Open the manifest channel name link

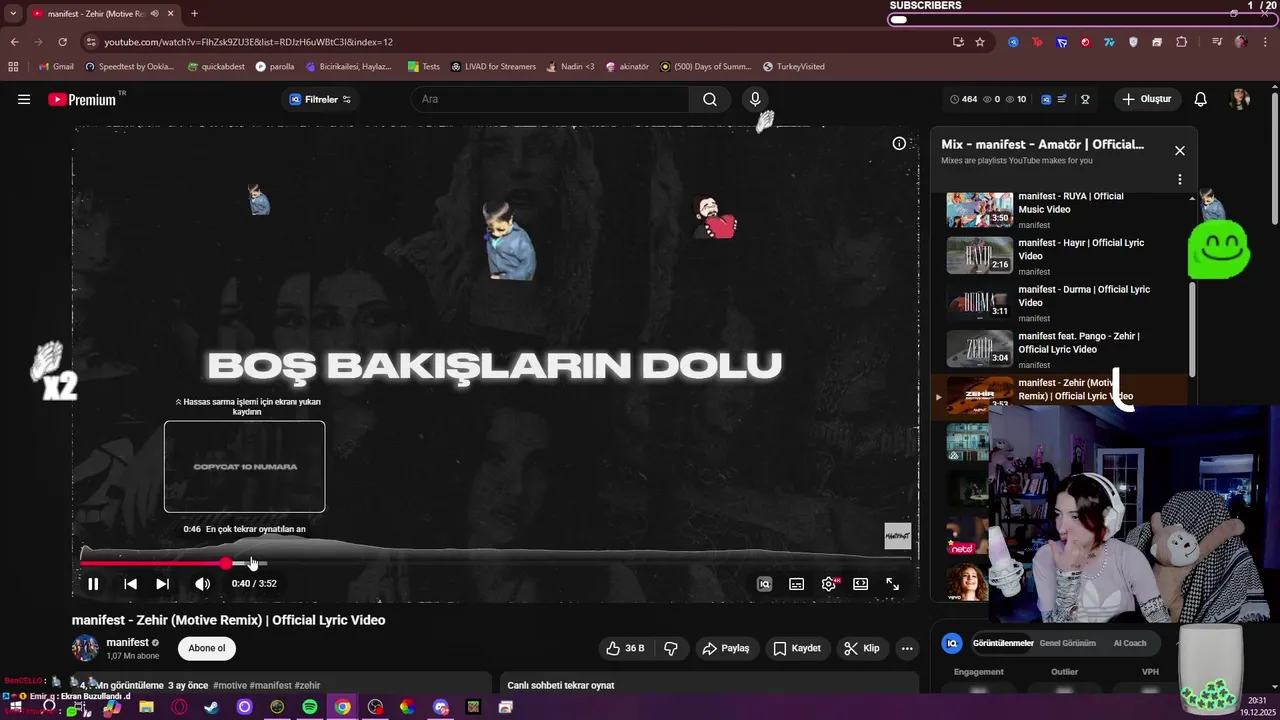pyautogui.click(x=128, y=642)
